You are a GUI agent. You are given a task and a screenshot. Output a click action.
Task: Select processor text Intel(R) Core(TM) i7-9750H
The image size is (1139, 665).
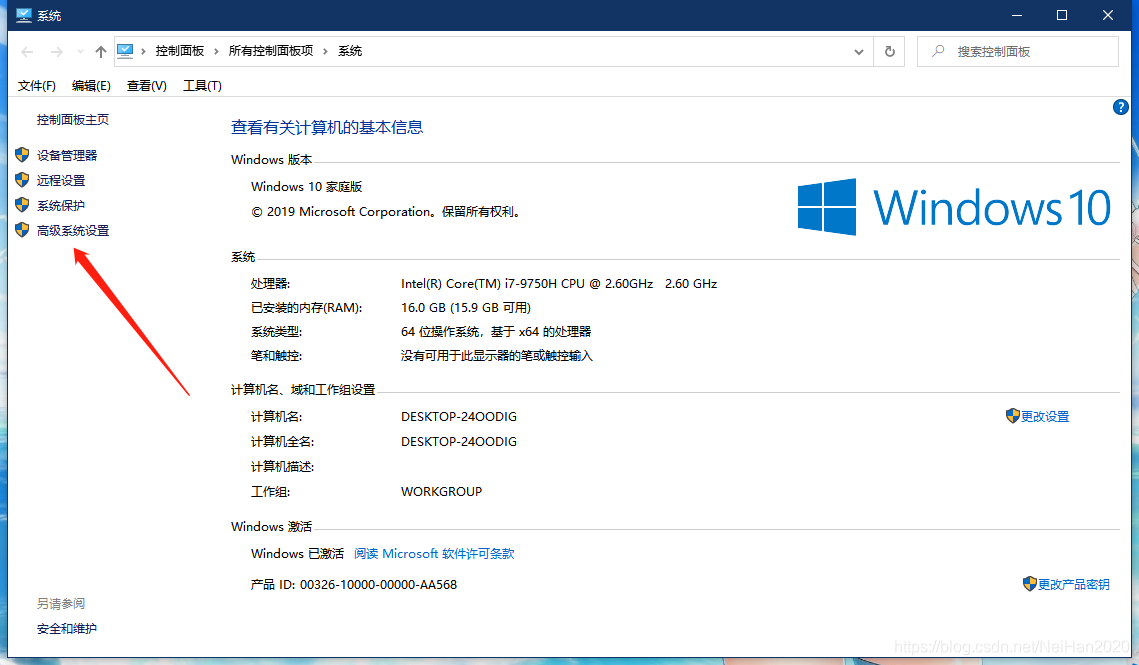[x=493, y=283]
